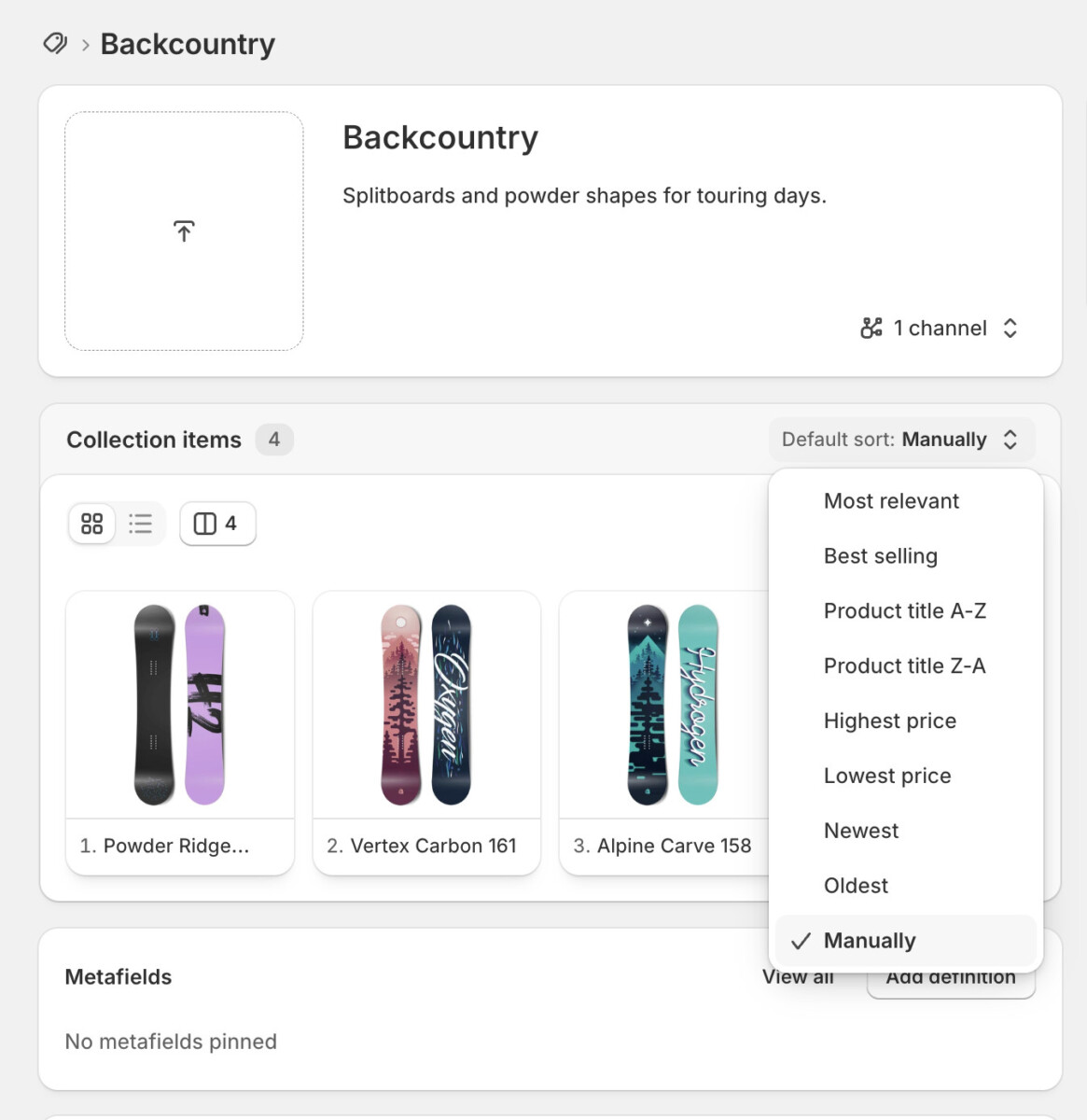Click the upload image arrow icon

[x=184, y=231]
